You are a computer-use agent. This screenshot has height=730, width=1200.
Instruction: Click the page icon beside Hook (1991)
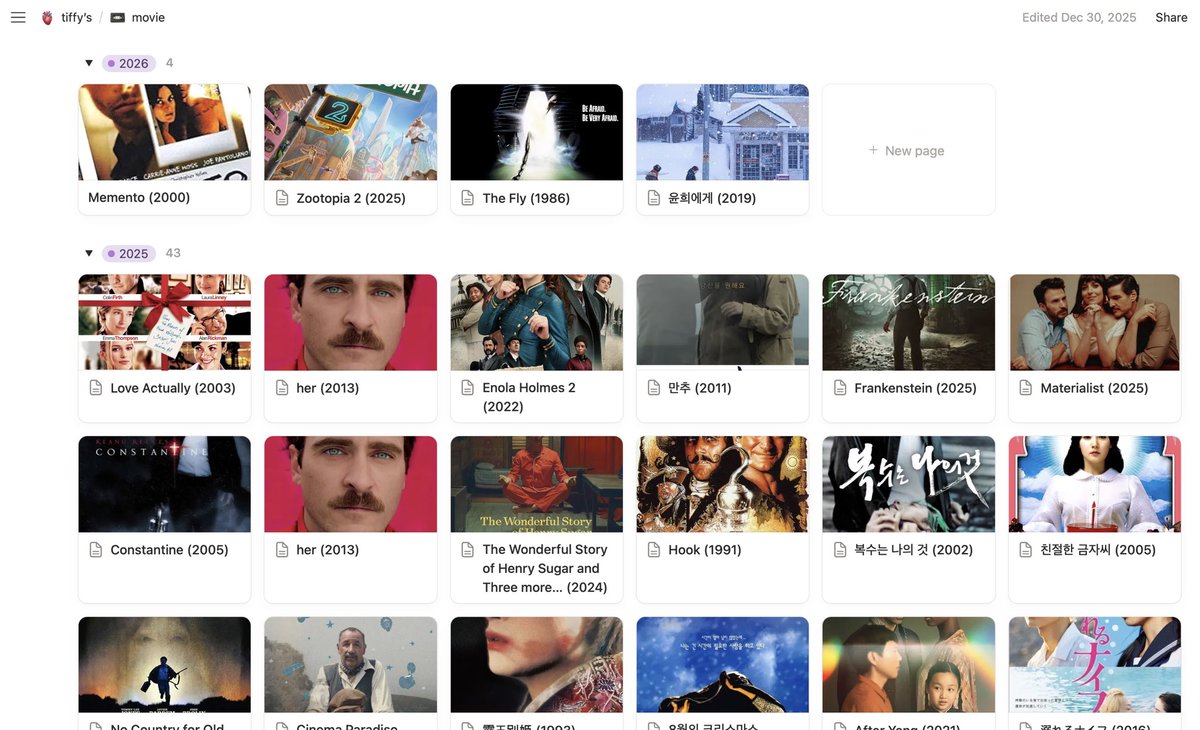click(x=654, y=550)
